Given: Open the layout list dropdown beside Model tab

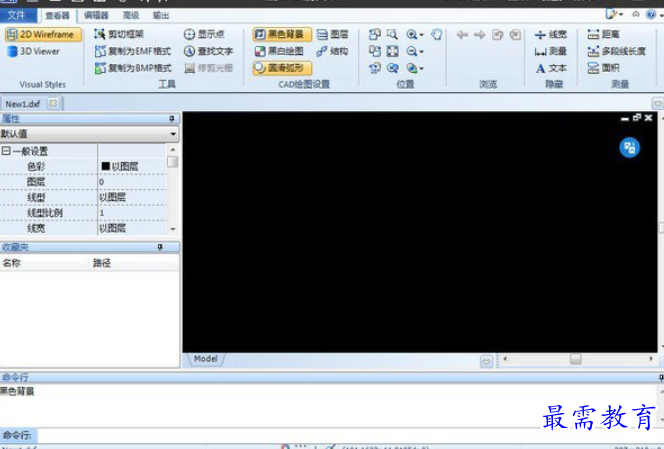Looking at the screenshot, I should click(x=486, y=361).
